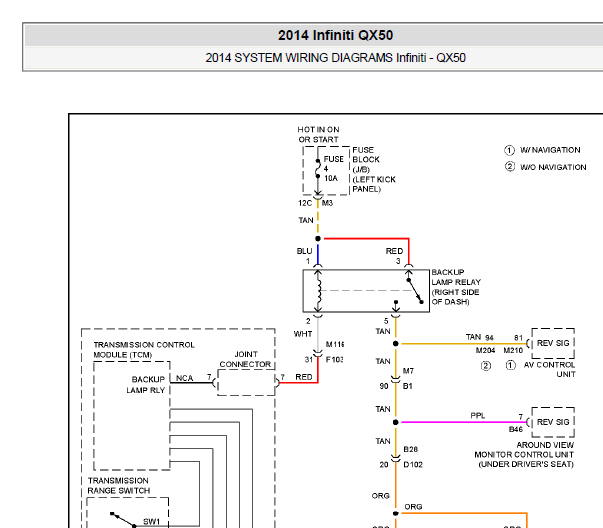
Task: Click the 'WHT' wire label below pin 2
Action: [x=303, y=334]
